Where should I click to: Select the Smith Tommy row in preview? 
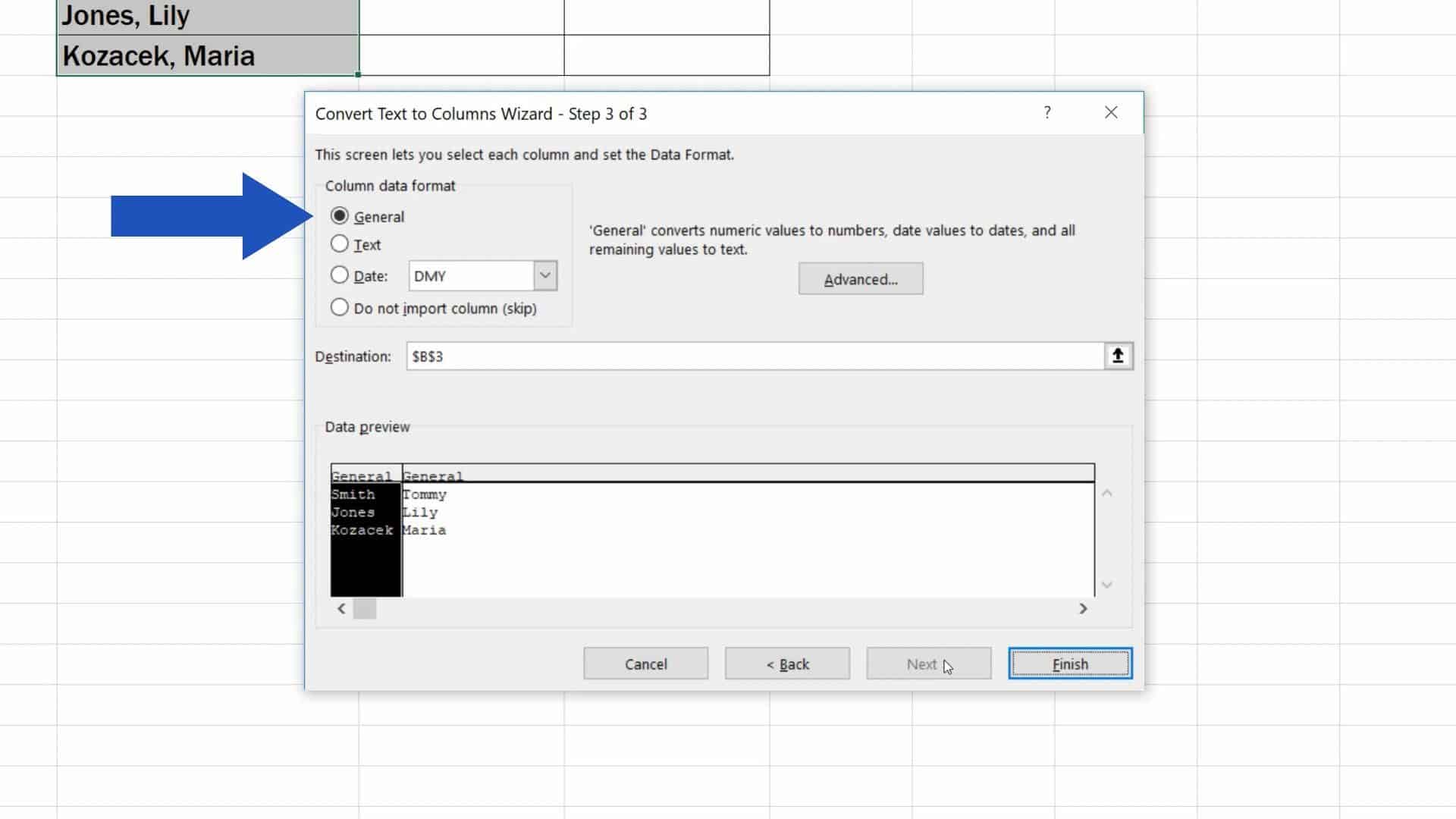coord(389,493)
